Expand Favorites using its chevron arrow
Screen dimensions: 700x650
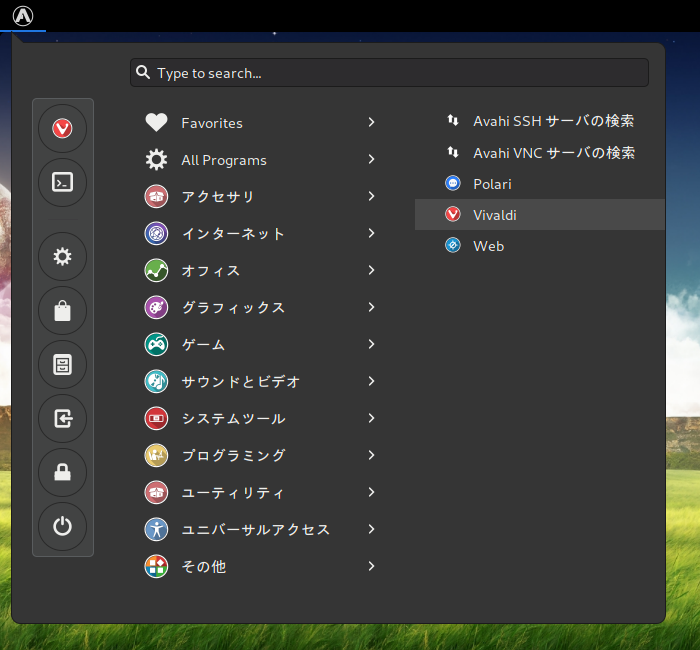[x=371, y=122]
